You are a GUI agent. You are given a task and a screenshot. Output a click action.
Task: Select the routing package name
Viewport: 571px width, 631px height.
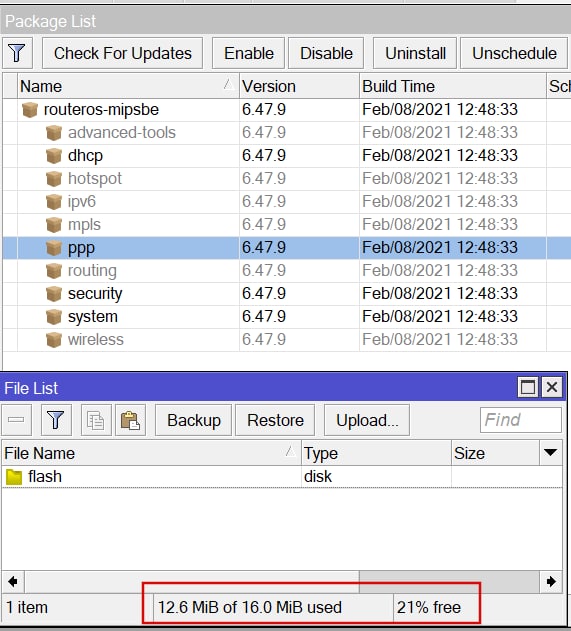[92, 271]
